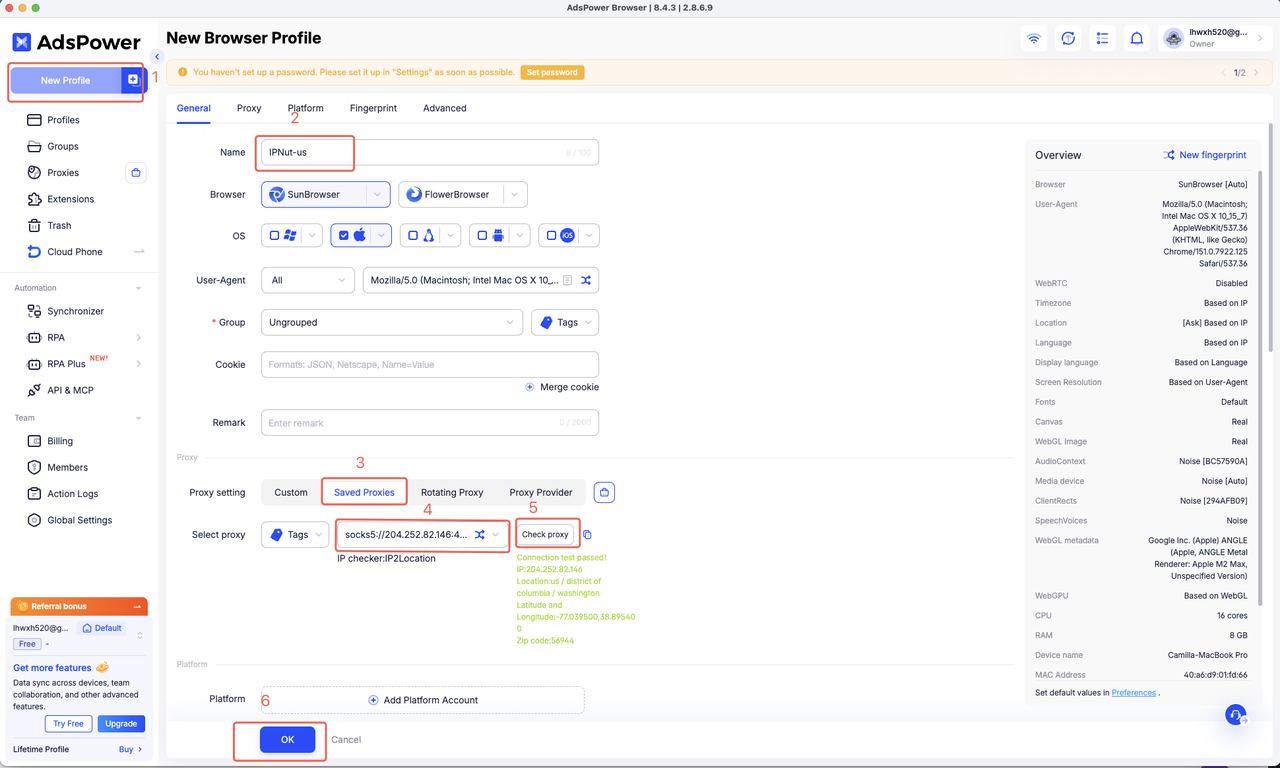Click the User-Agent list document icon
Image resolution: width=1280 pixels, height=768 pixels.
coord(567,280)
